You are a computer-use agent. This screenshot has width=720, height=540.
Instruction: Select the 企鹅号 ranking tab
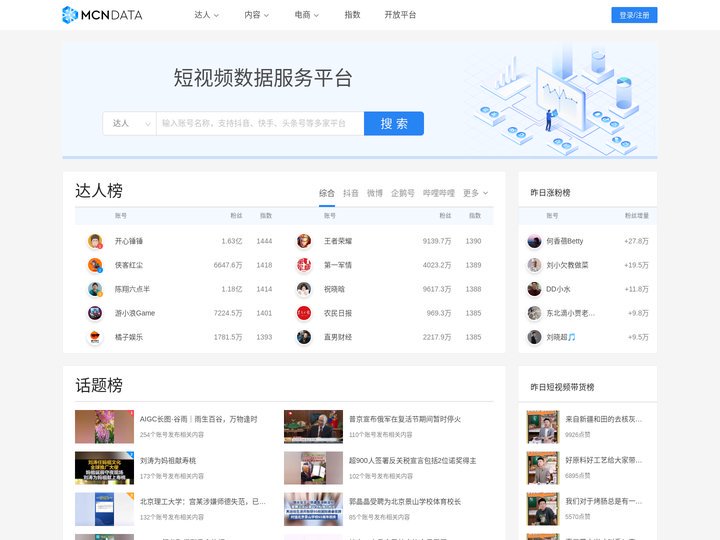[403, 193]
